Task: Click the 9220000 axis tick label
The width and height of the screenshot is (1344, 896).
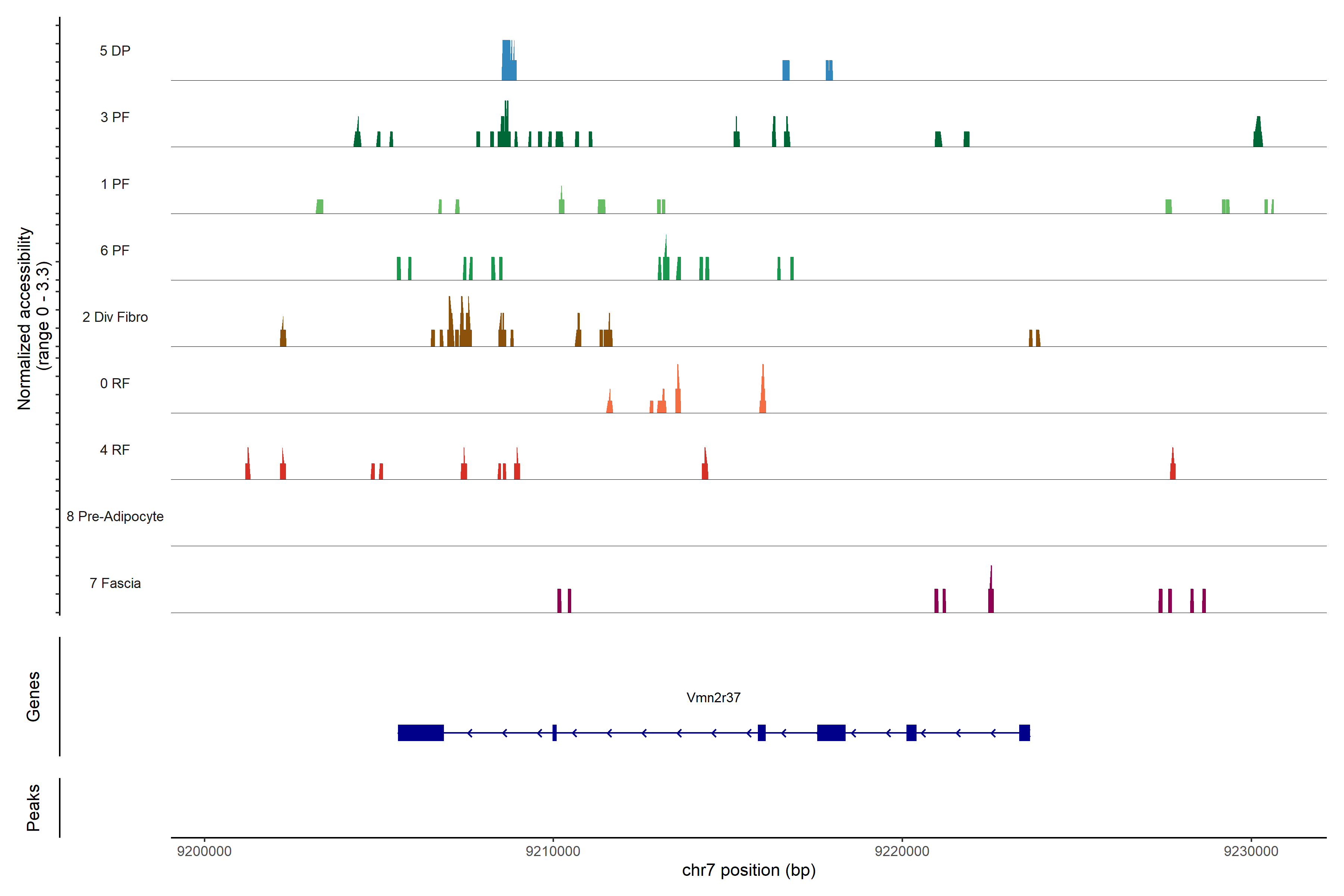Action: tap(902, 851)
